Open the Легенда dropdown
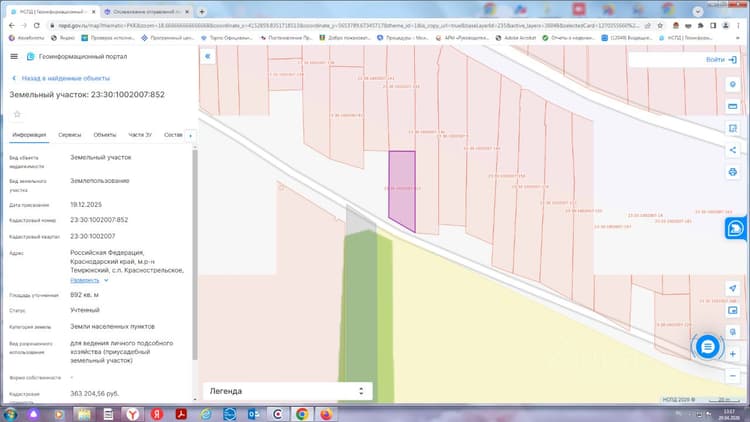The image size is (750, 422). point(287,391)
